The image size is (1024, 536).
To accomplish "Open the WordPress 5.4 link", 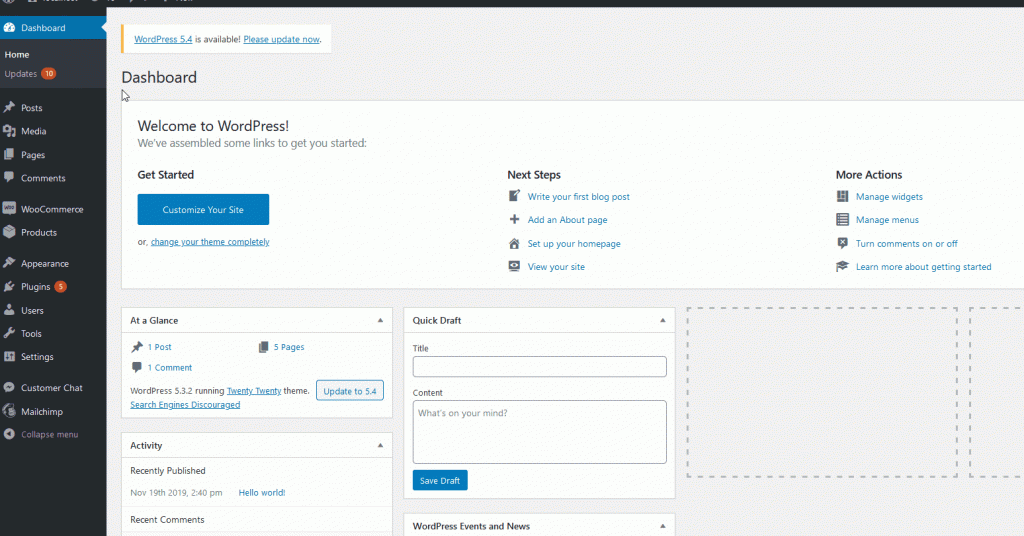I will 163,39.
